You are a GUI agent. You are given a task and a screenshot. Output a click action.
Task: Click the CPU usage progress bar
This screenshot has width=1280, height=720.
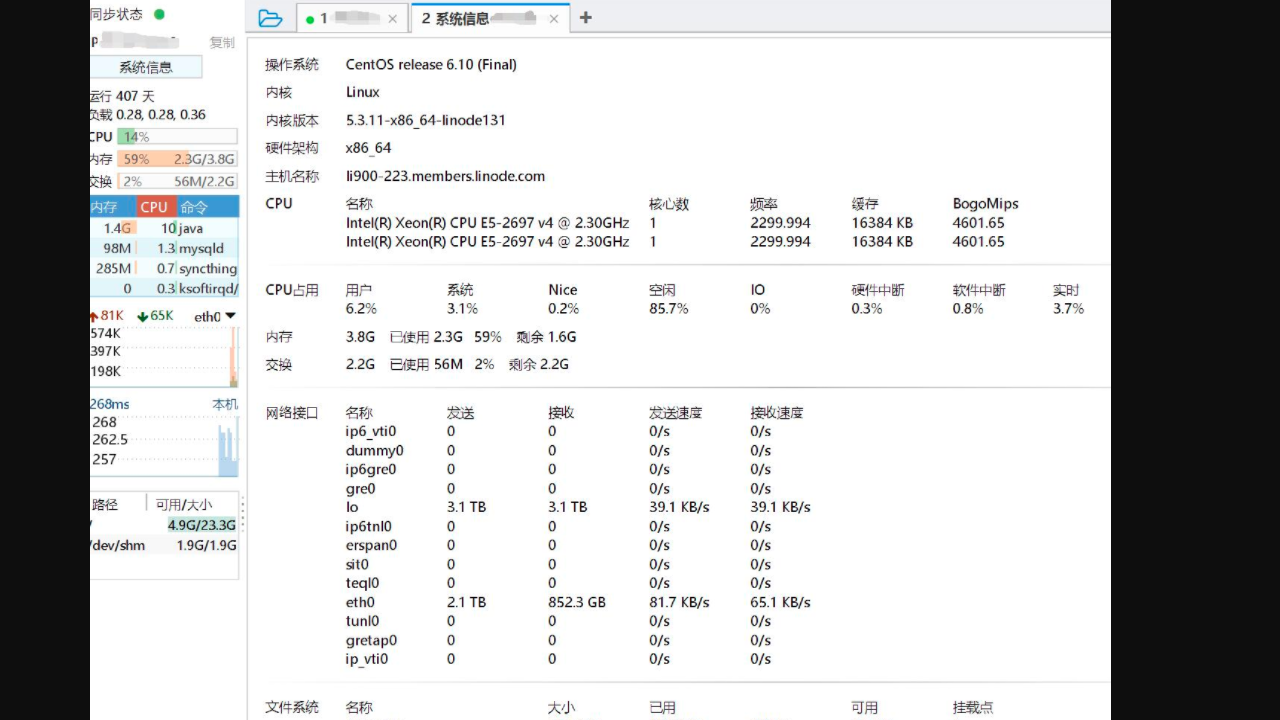pos(170,136)
